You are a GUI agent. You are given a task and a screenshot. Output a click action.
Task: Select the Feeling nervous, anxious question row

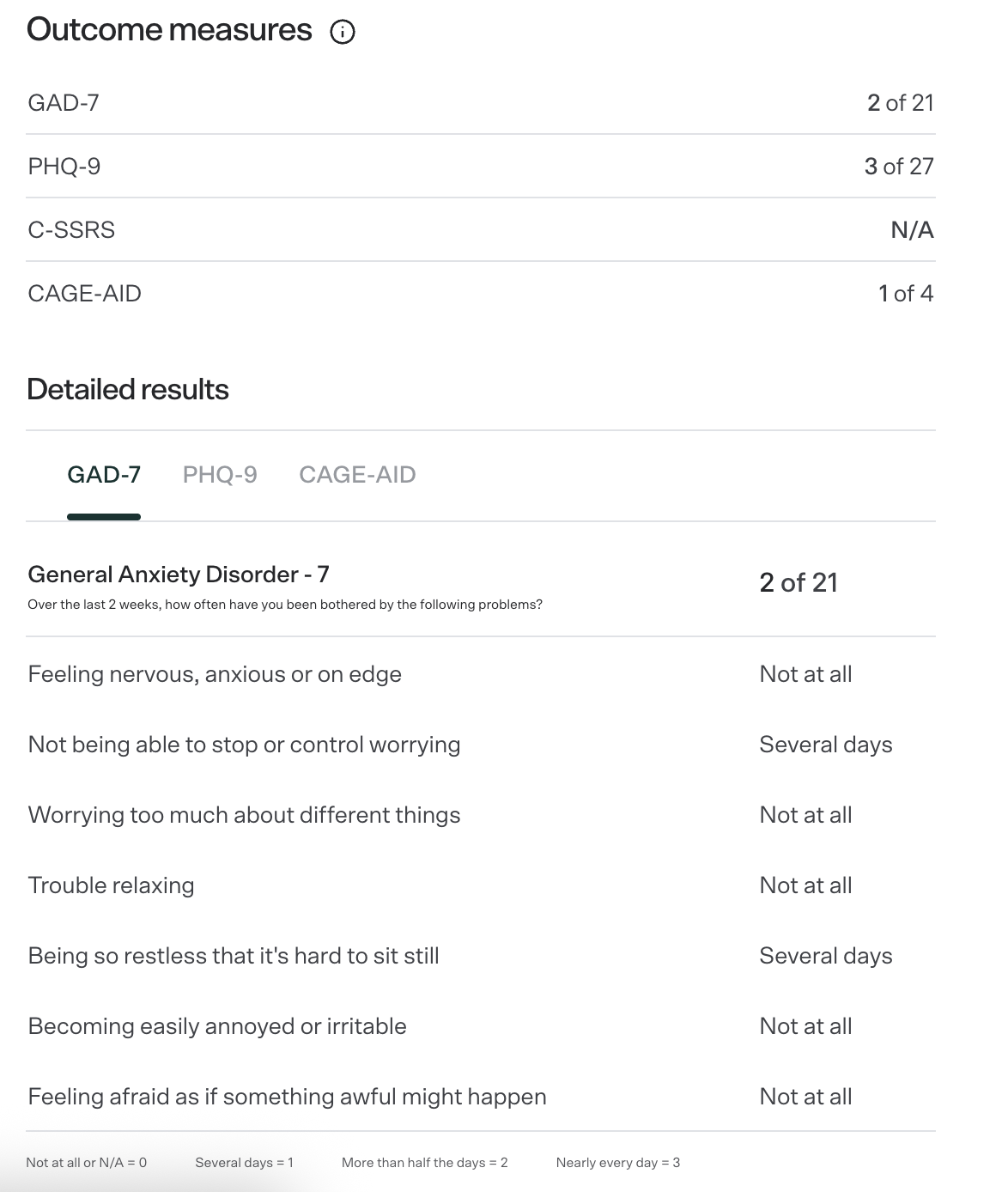tap(481, 674)
